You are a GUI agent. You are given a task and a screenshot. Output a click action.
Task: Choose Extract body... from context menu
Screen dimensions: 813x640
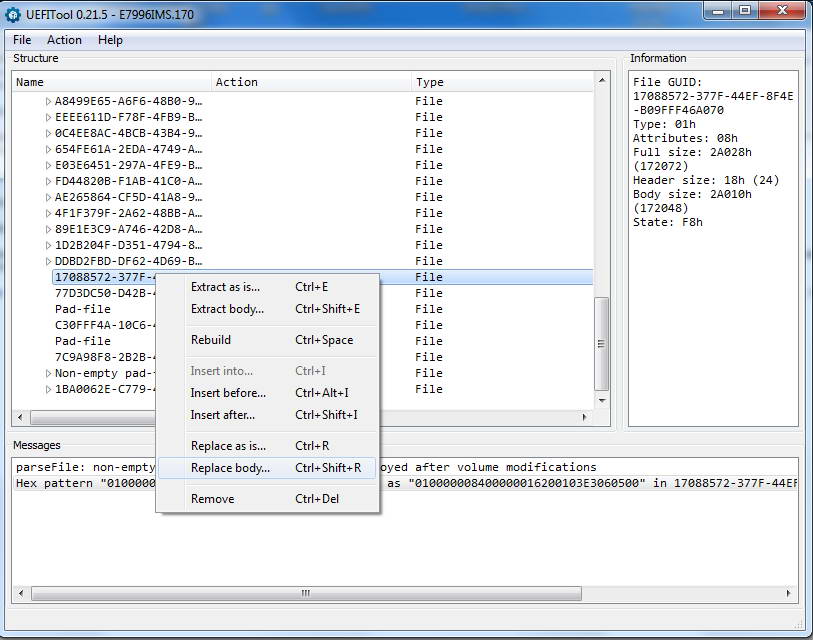click(x=267, y=309)
